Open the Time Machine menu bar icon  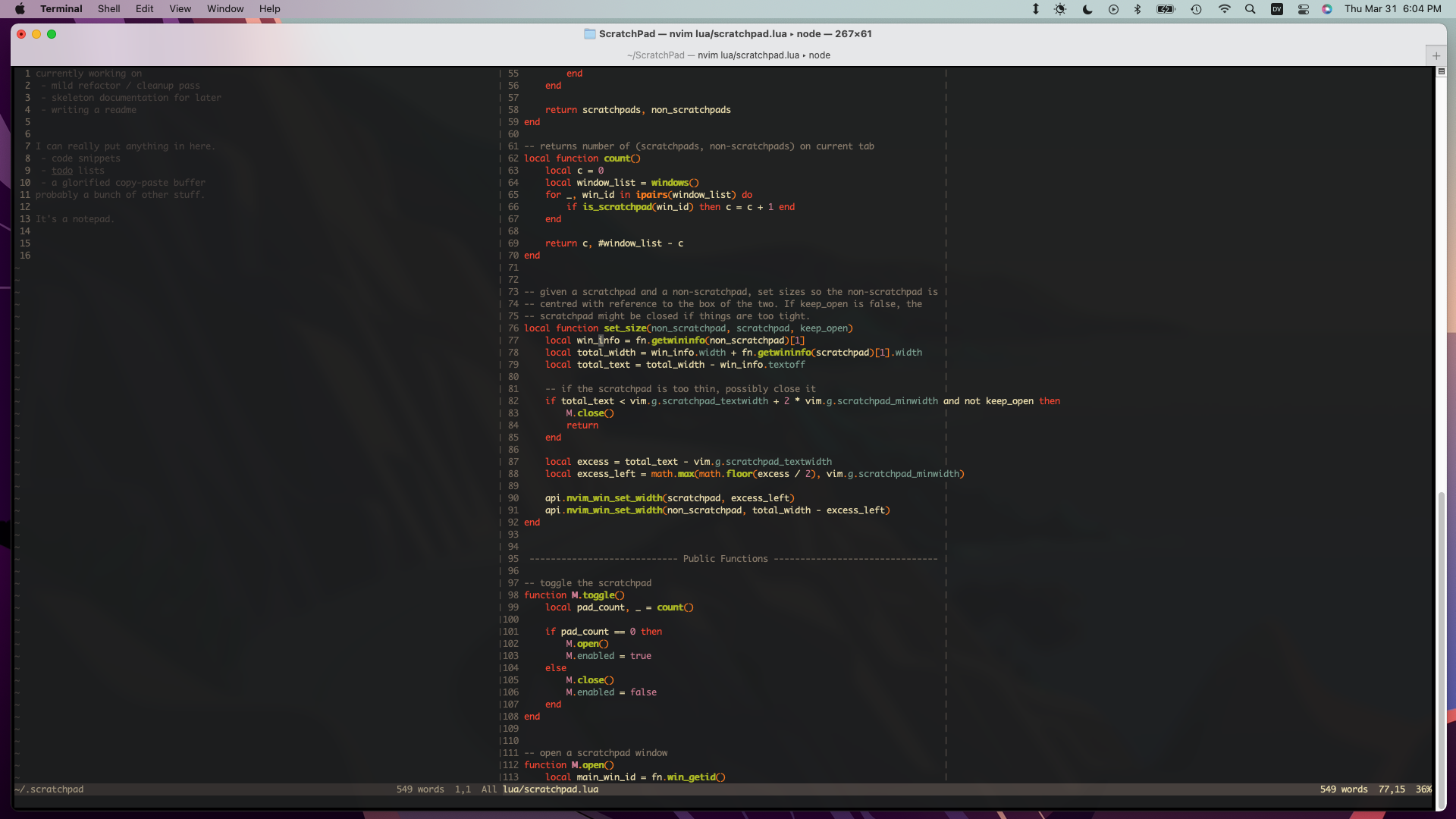click(x=1196, y=9)
